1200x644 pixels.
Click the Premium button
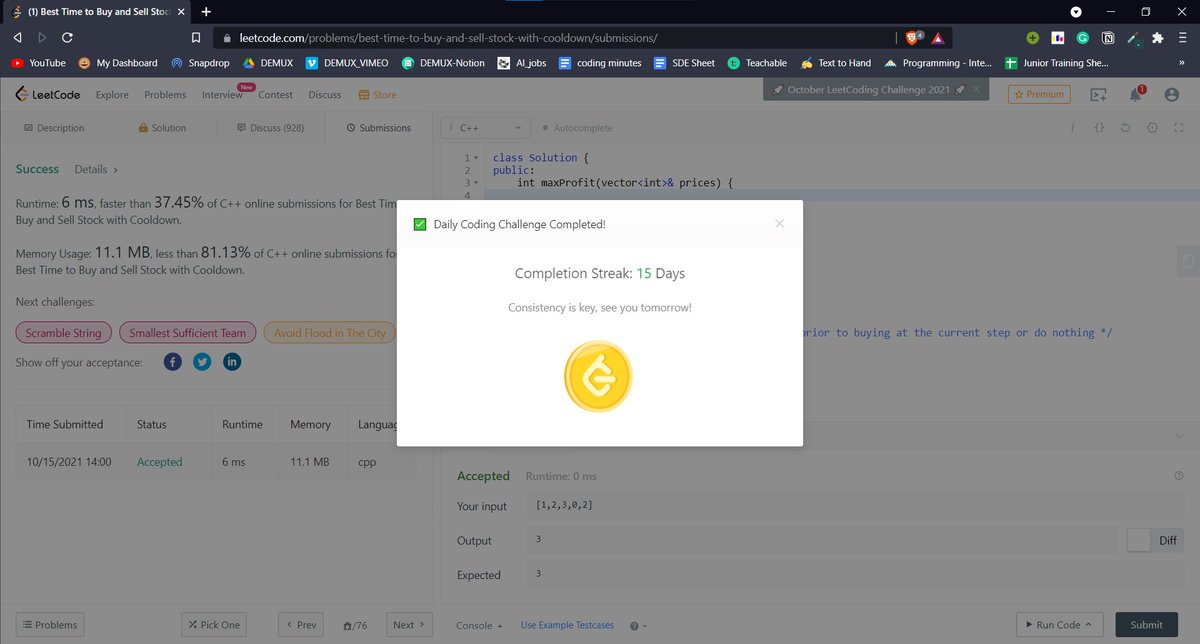pos(1039,94)
